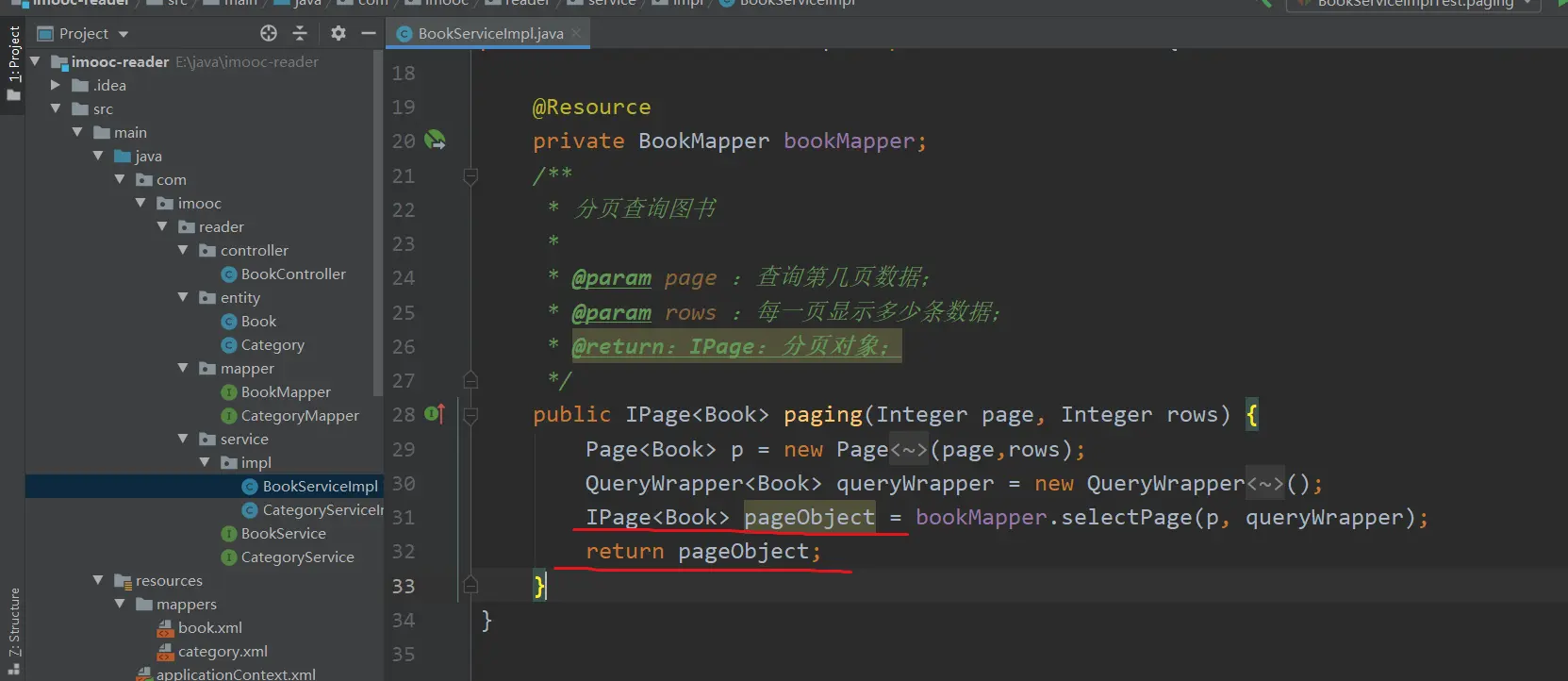Collapse the service package arrow
Viewport: 1568px width, 681px height.
183,439
